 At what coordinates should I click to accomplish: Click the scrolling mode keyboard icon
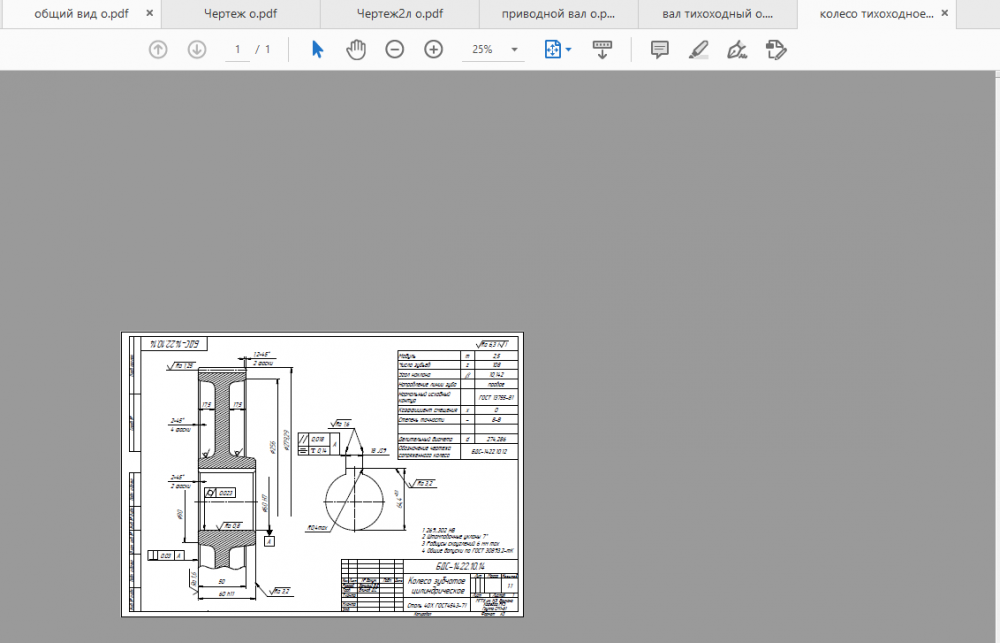(x=602, y=50)
